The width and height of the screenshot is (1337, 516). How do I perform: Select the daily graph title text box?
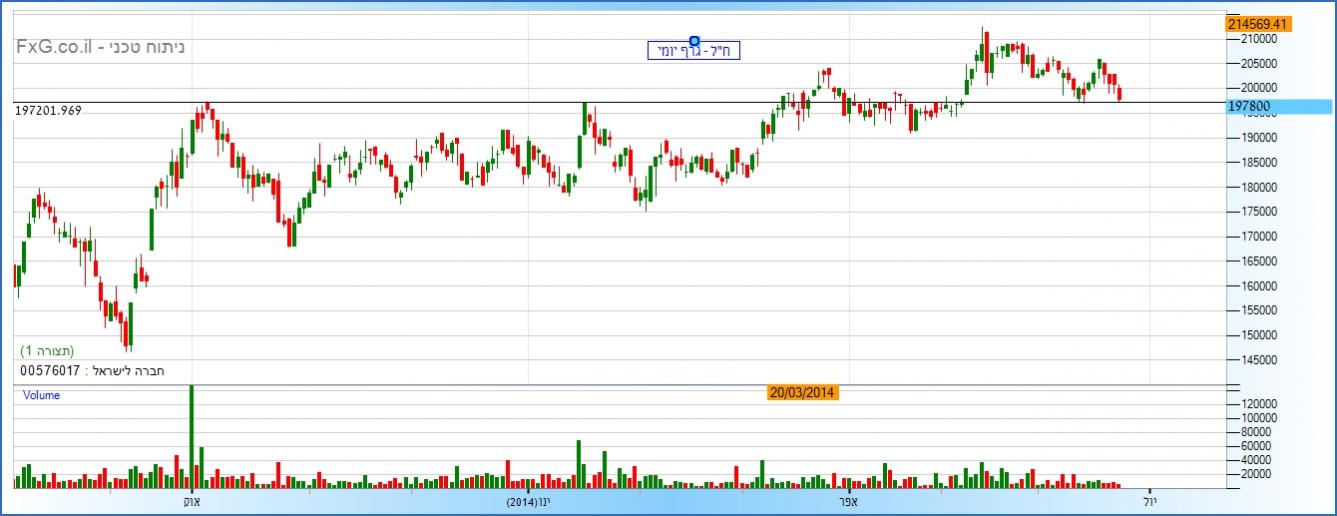click(694, 51)
